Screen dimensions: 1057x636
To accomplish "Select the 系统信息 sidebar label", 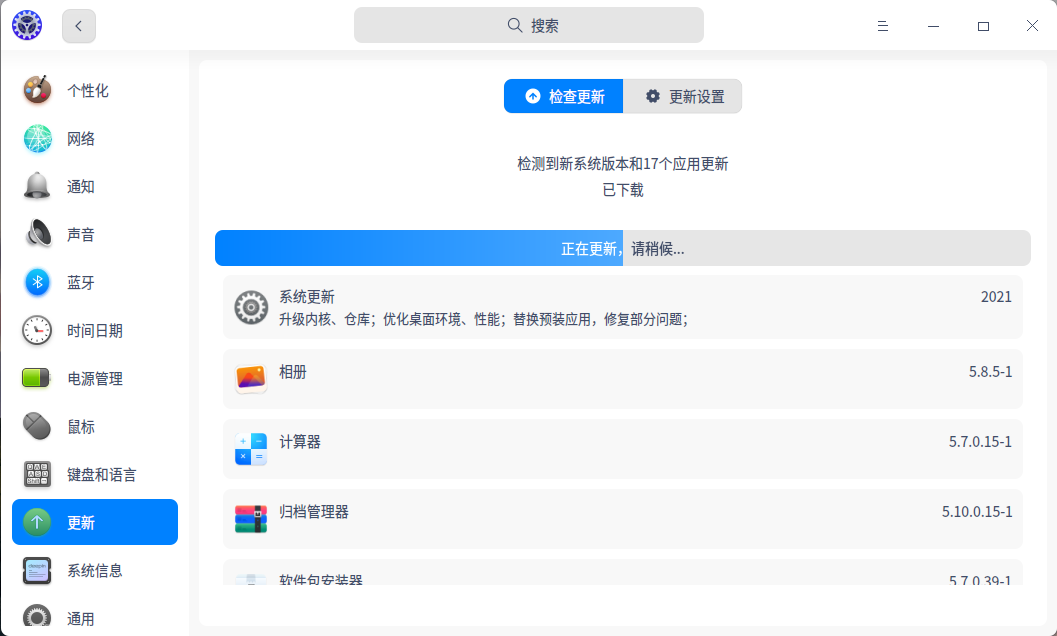I will 95,571.
